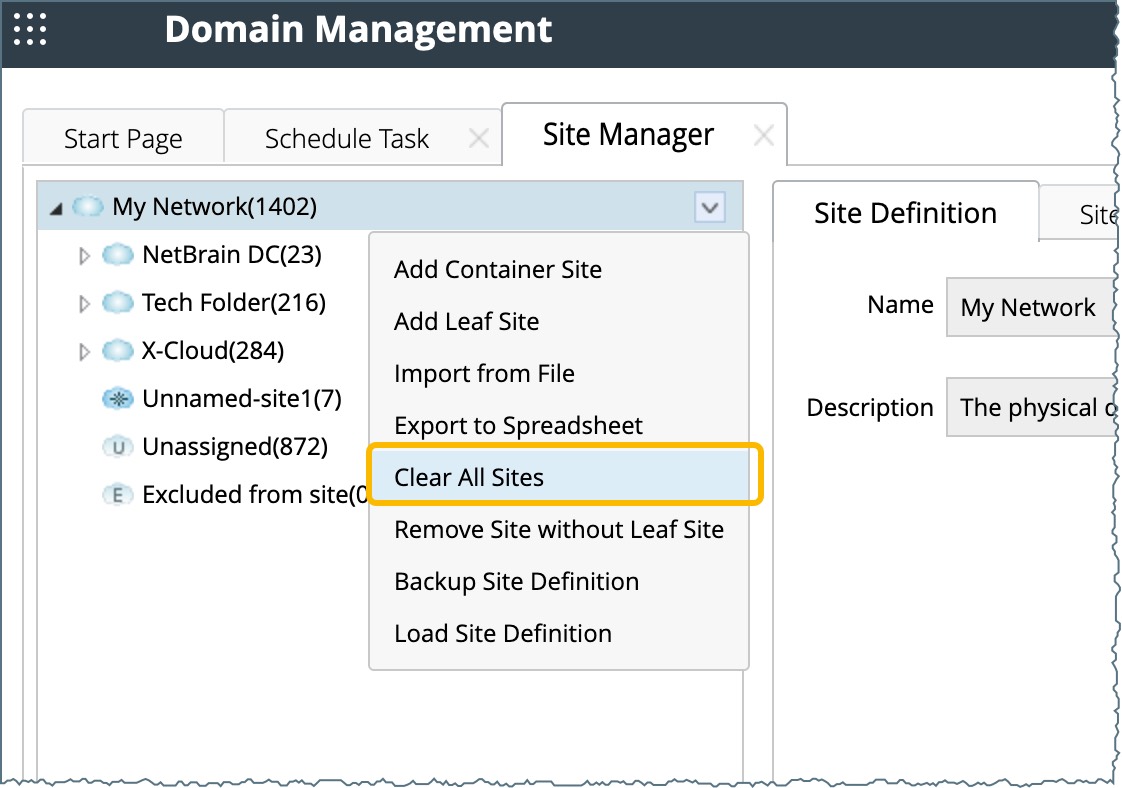
Task: Open the Start Page tab
Action: pos(123,138)
